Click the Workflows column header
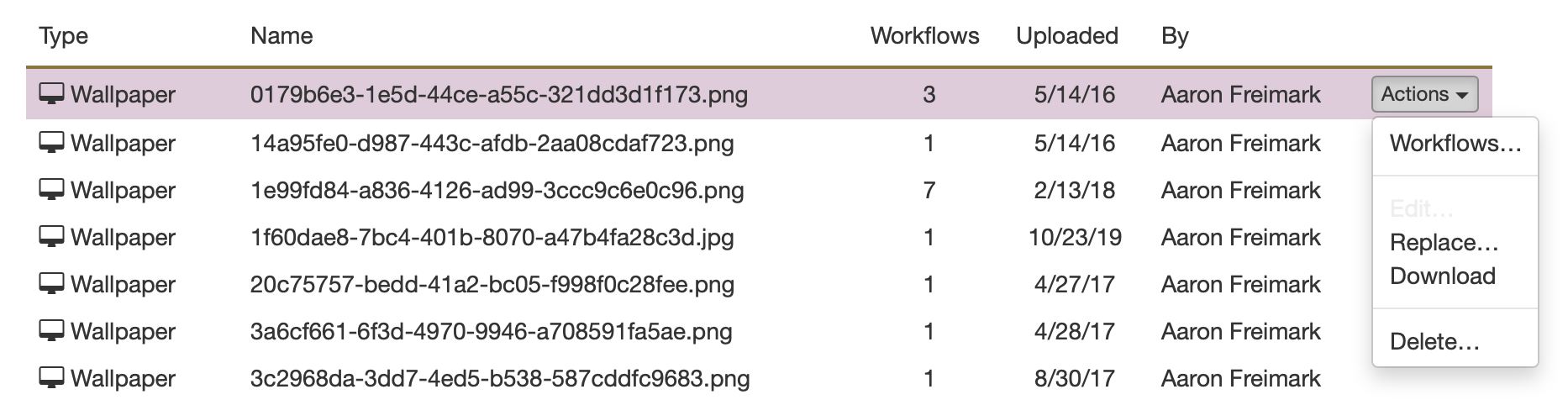 [x=924, y=36]
